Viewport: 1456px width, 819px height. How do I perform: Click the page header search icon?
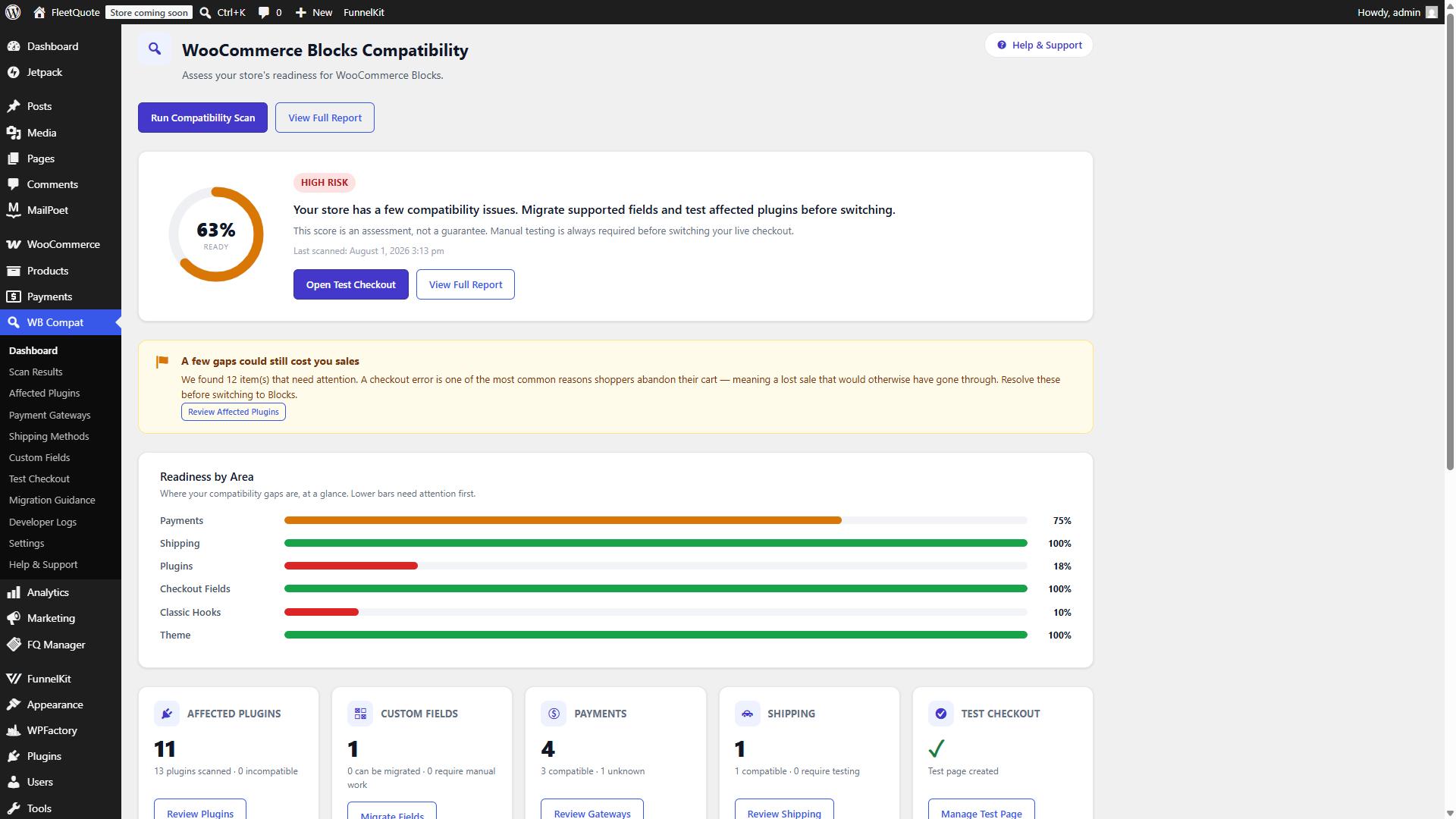[x=155, y=49]
